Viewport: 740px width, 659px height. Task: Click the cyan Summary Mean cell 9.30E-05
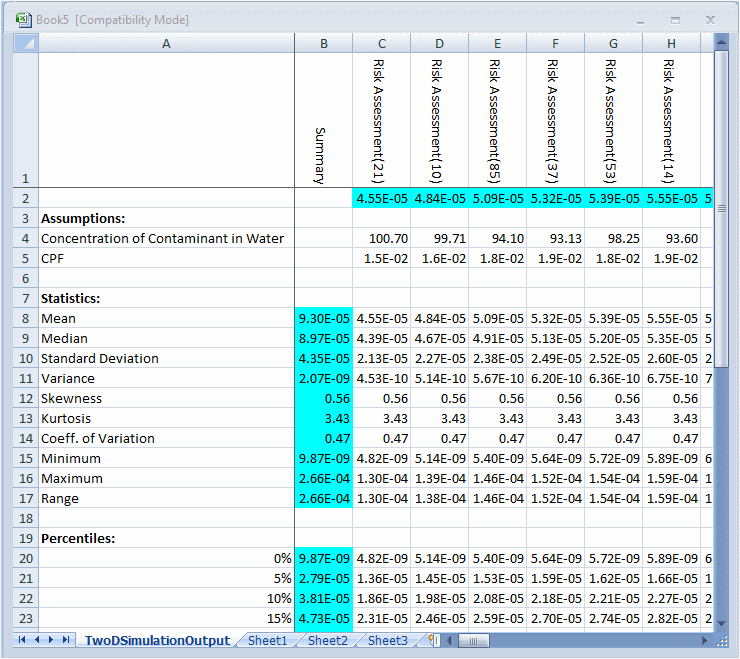pyautogui.click(x=323, y=318)
